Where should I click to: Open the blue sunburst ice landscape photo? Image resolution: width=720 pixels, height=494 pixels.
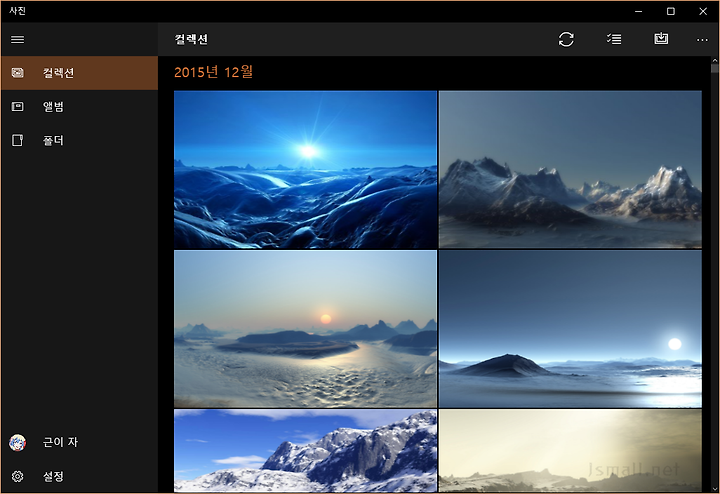click(305, 170)
